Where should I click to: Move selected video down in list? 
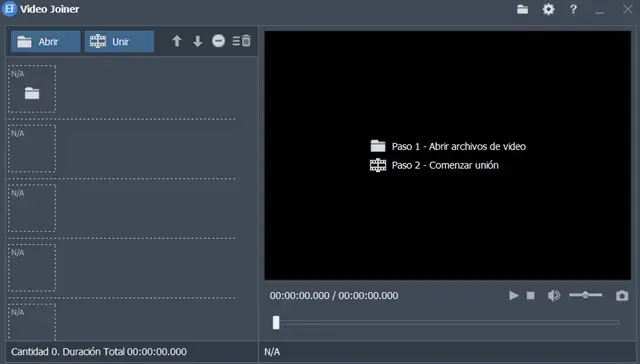(x=198, y=41)
